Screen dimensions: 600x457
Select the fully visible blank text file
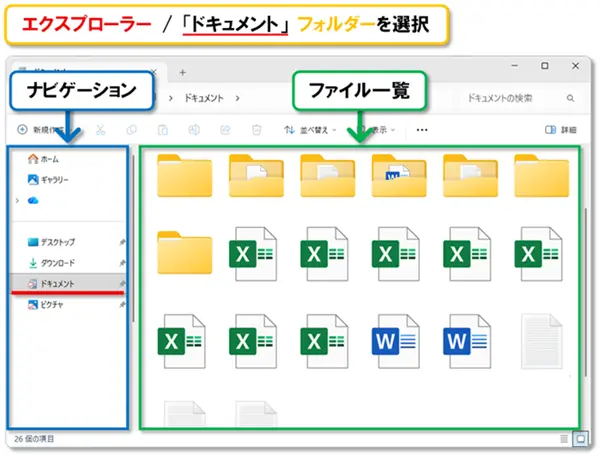[542, 341]
